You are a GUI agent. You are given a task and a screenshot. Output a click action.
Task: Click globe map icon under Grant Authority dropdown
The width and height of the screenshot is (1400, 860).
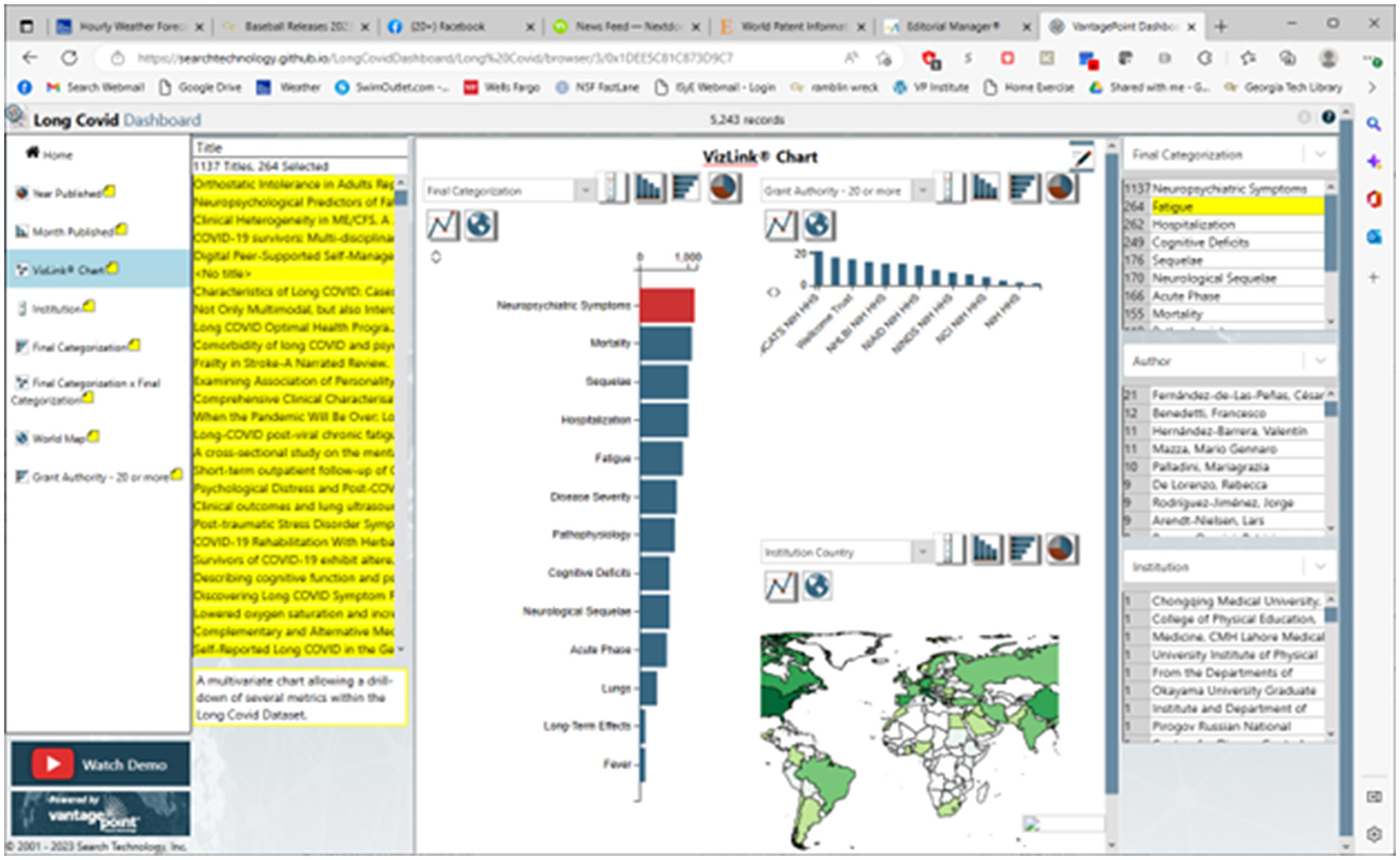point(818,225)
